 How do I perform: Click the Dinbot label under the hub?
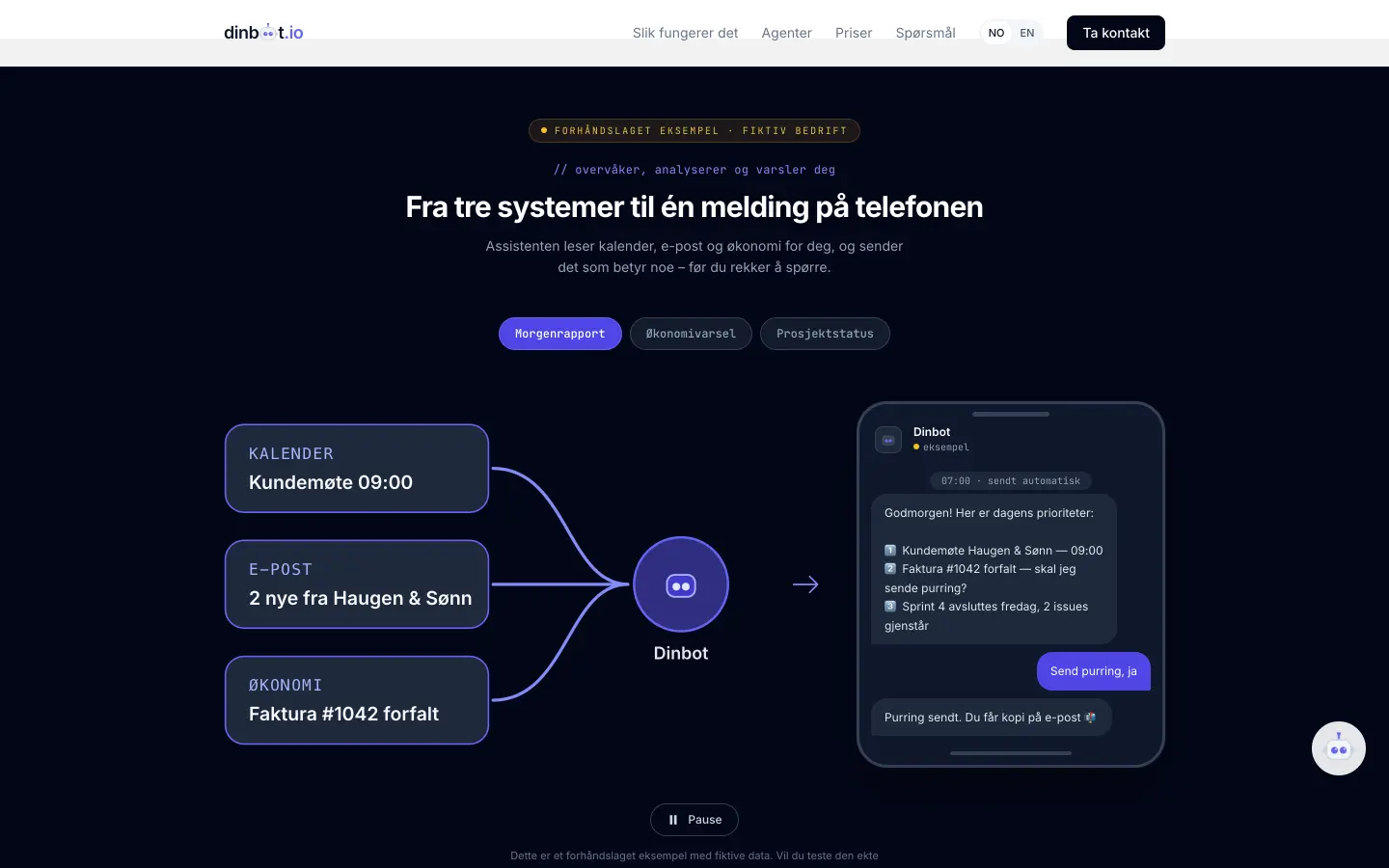click(x=681, y=653)
